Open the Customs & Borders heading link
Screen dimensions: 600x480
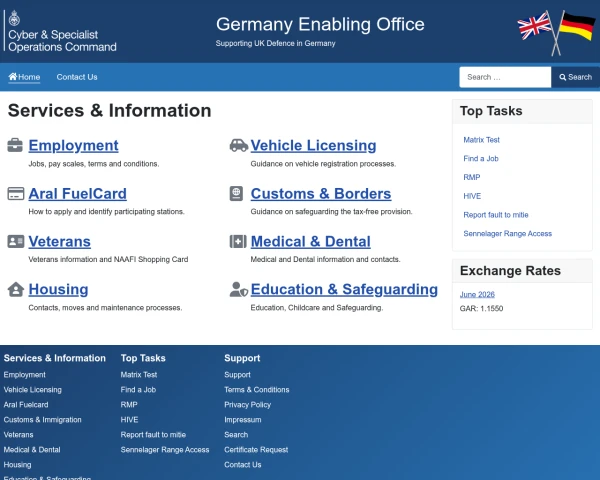click(x=321, y=194)
